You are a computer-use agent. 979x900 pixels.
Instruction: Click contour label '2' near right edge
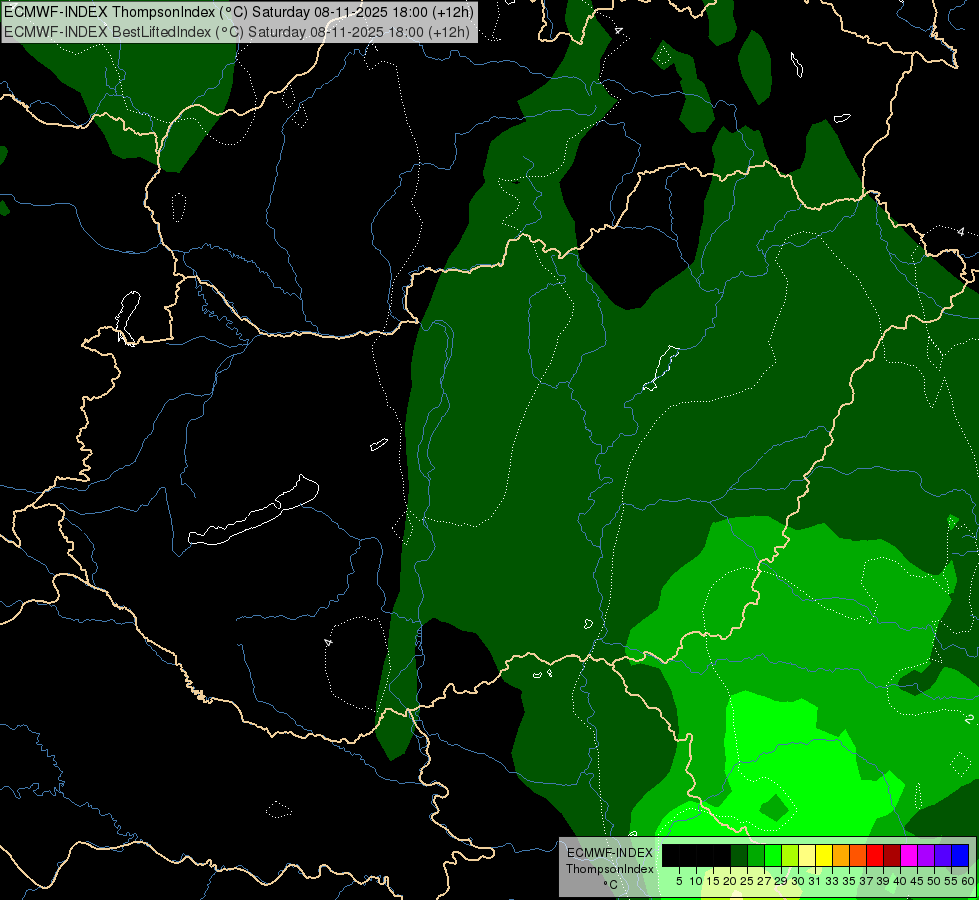pyautogui.click(x=968, y=719)
